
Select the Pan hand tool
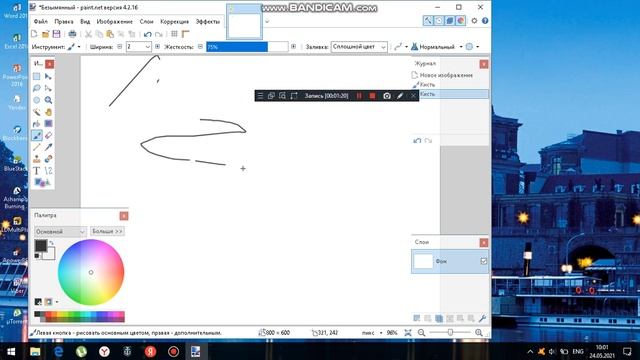click(x=49, y=112)
